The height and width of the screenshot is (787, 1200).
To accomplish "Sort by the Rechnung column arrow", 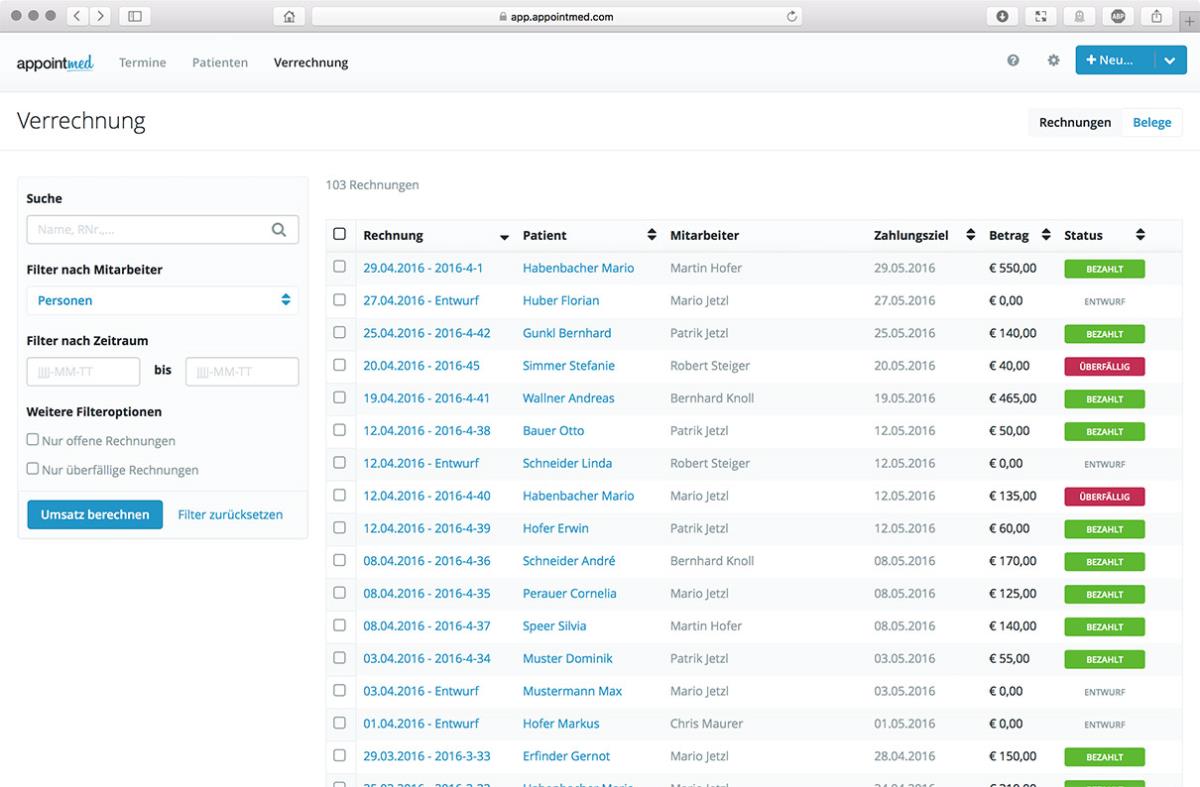I will pos(504,236).
